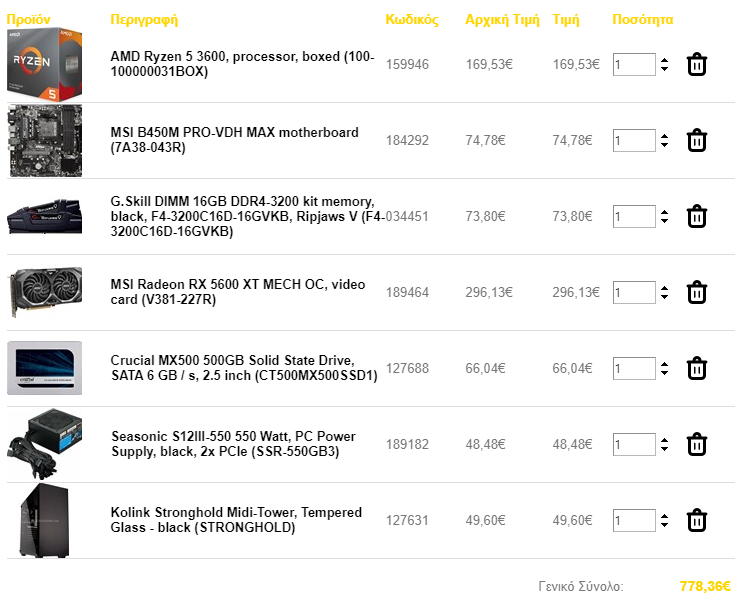Open the Seasonic power supply image
The height and width of the screenshot is (600, 737).
coord(45,444)
